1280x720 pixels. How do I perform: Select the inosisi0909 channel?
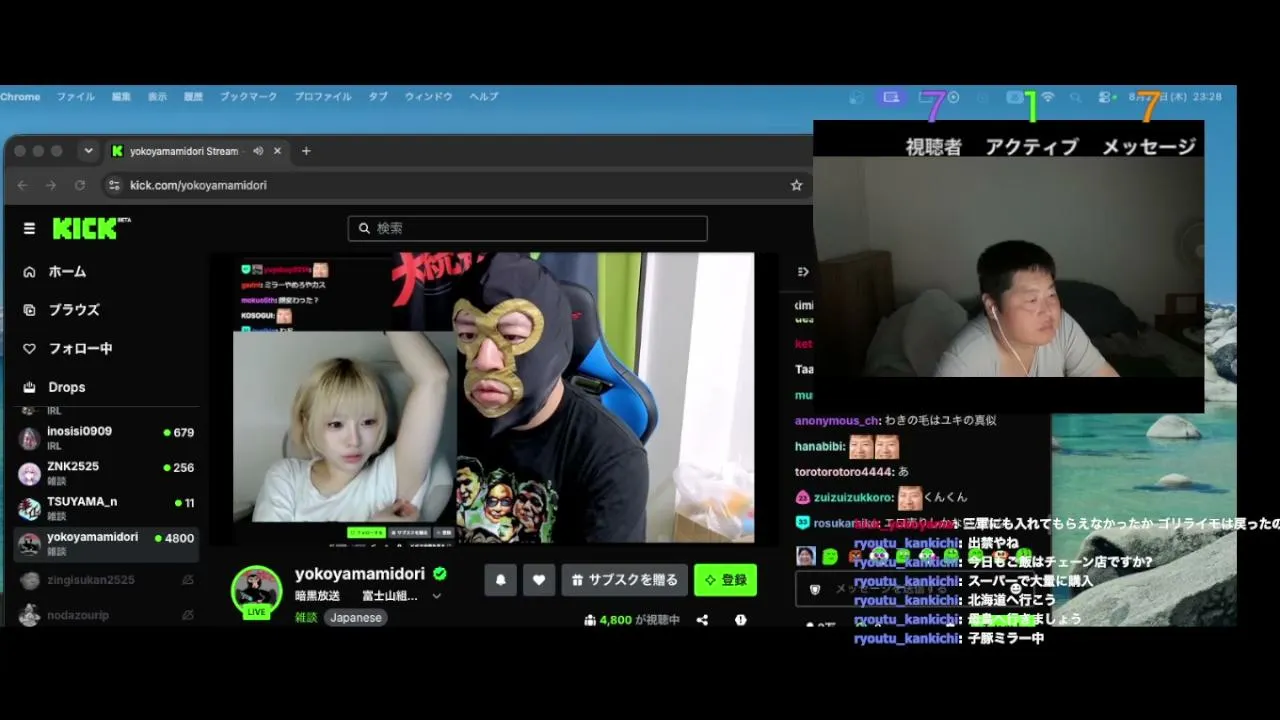[106, 437]
